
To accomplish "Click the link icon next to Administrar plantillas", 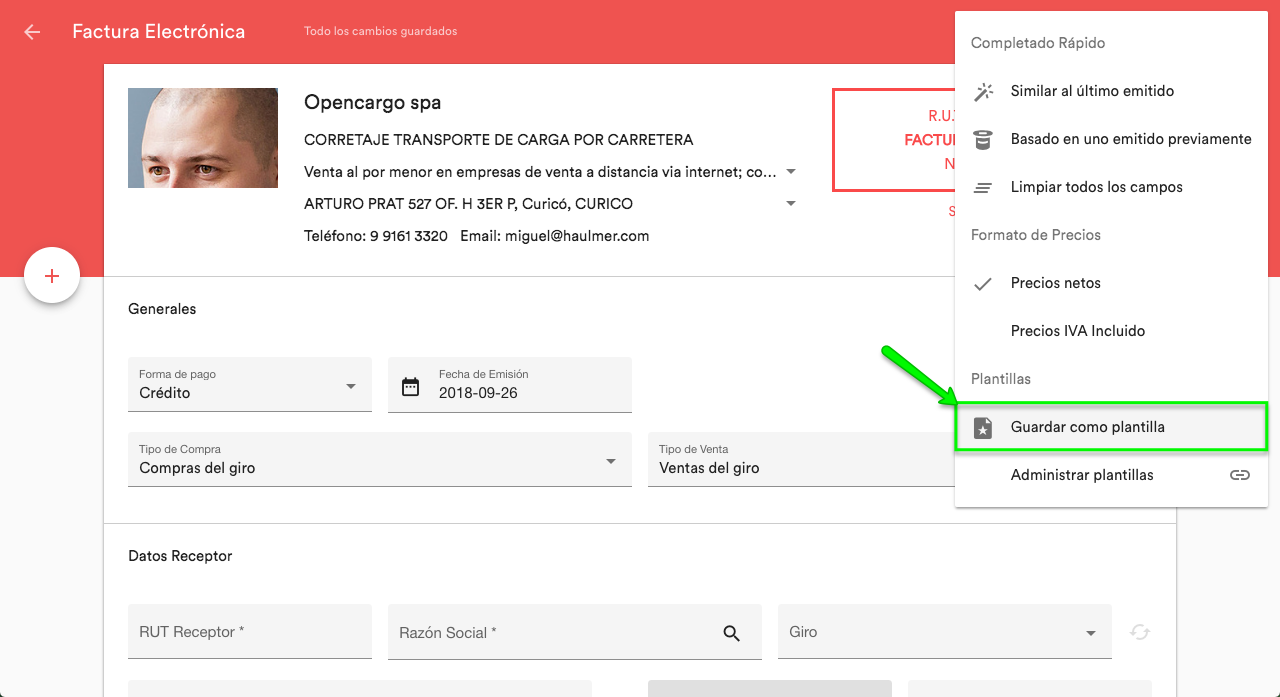I will 1240,475.
